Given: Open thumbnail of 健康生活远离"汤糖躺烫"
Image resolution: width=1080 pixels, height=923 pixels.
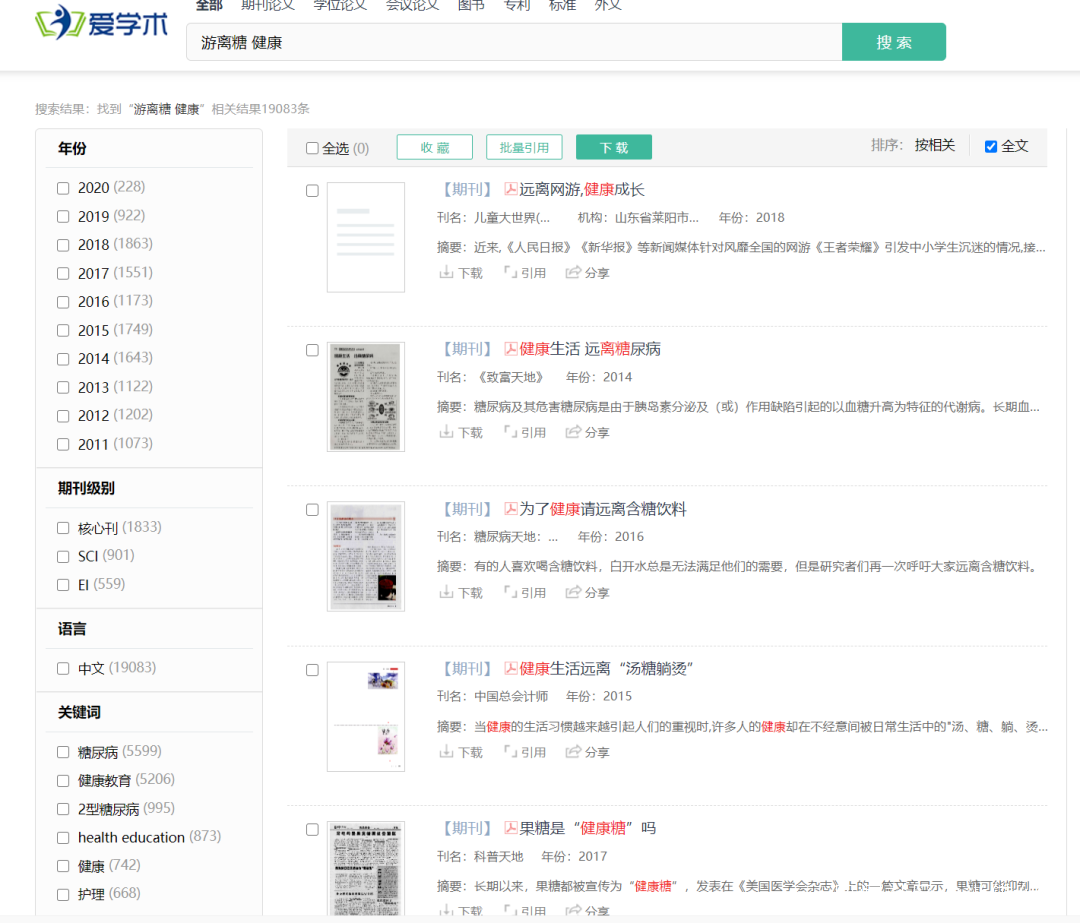Looking at the screenshot, I should click(366, 716).
